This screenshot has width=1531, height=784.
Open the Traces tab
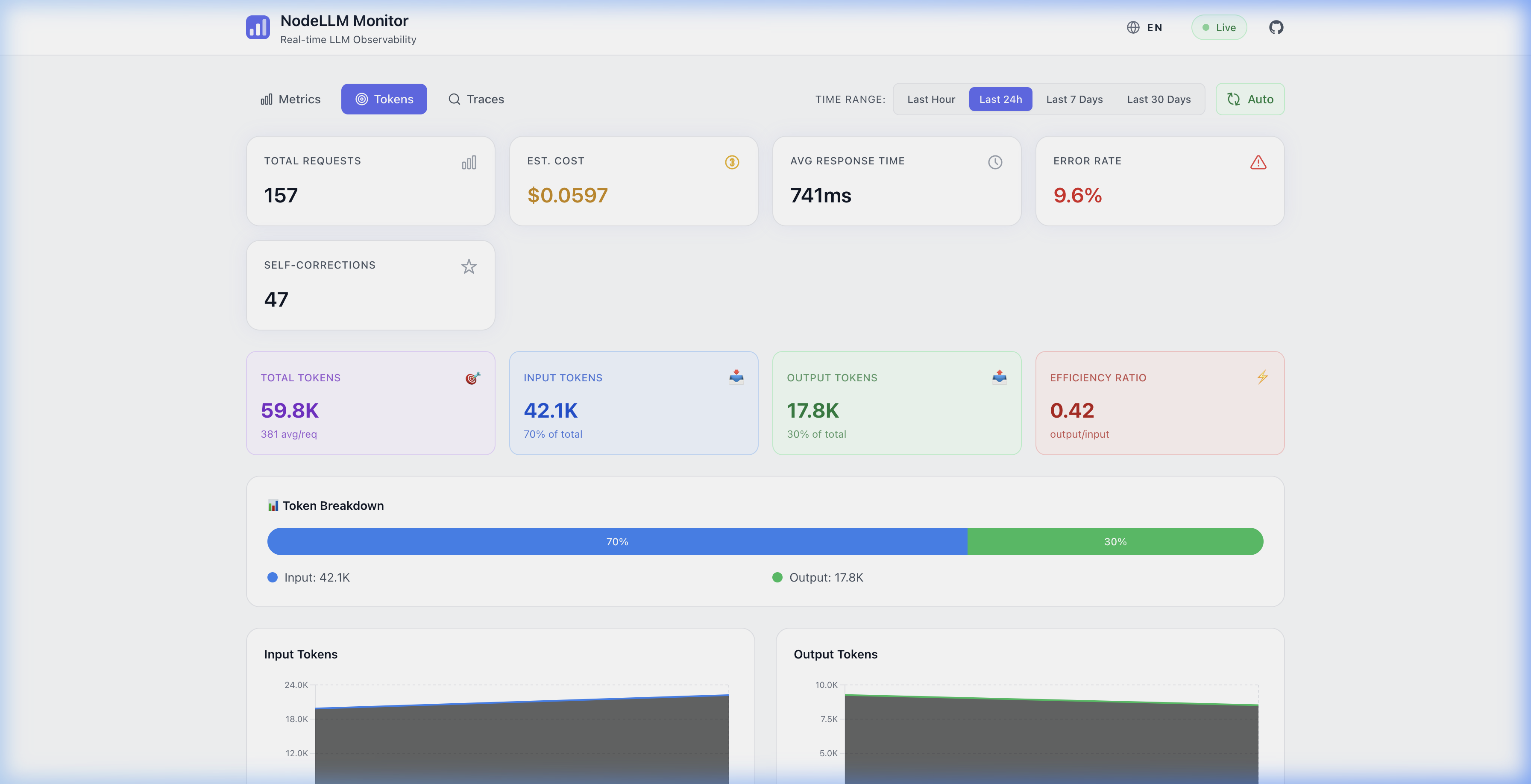[x=476, y=99]
